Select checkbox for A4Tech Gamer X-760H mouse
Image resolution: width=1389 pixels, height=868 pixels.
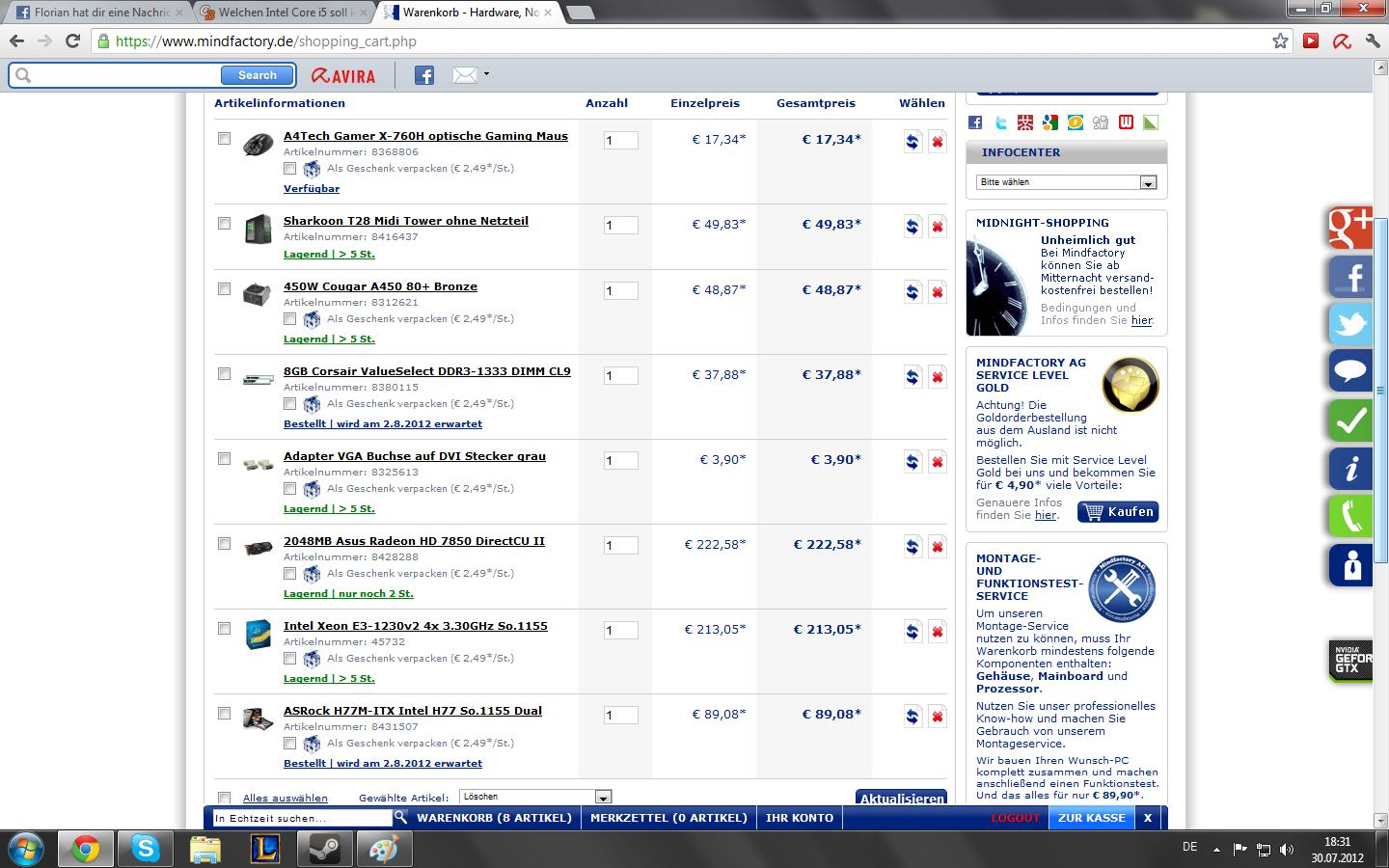tap(224, 138)
